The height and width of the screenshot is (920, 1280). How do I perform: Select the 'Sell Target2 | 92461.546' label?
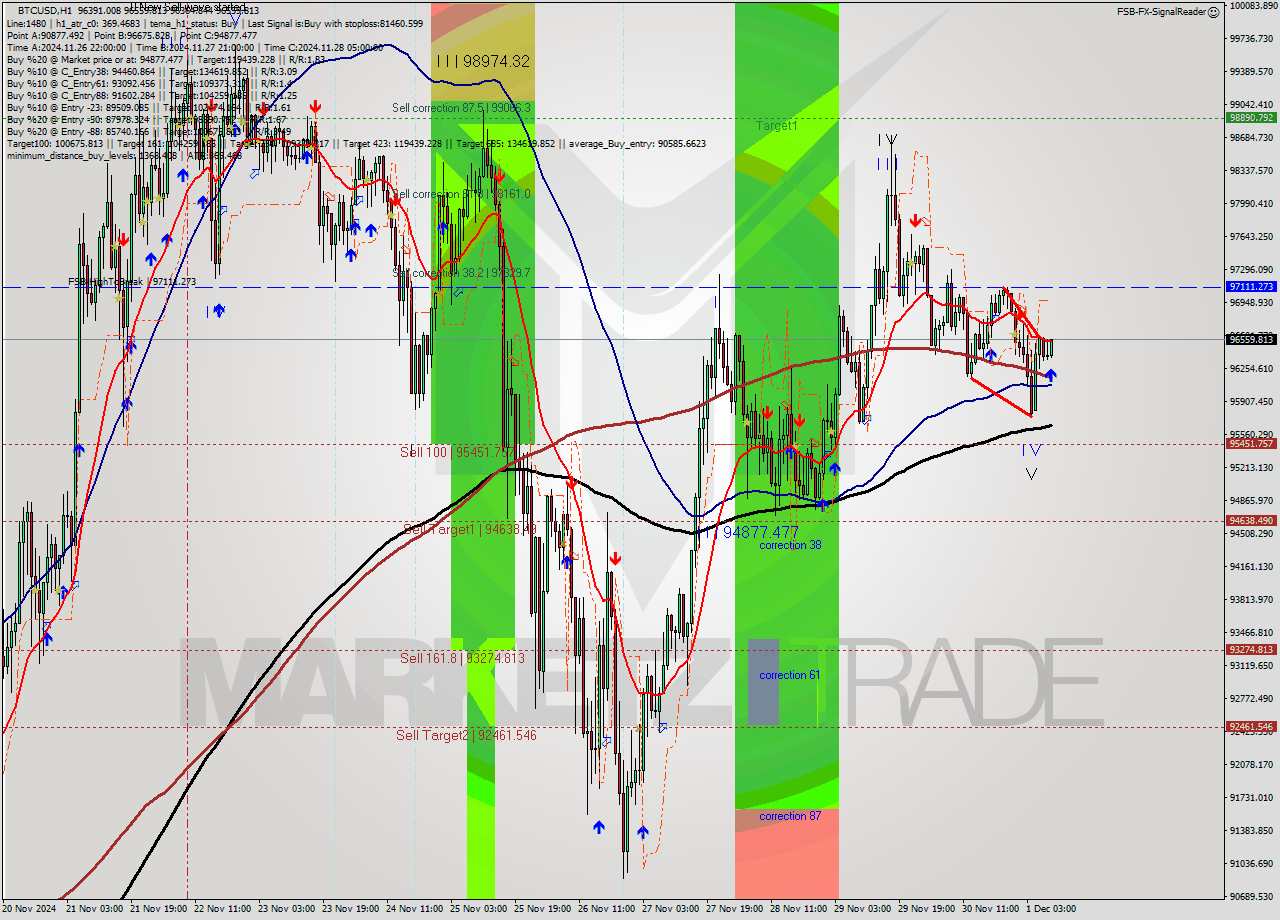pyautogui.click(x=466, y=735)
